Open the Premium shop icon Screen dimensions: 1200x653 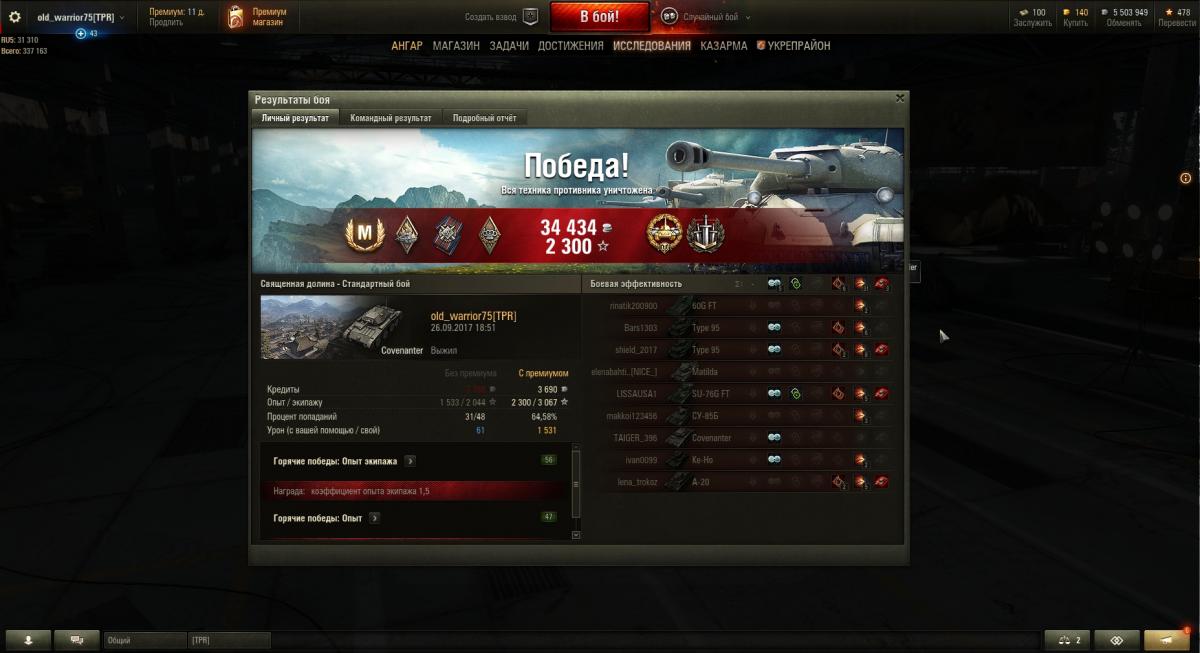tap(235, 17)
